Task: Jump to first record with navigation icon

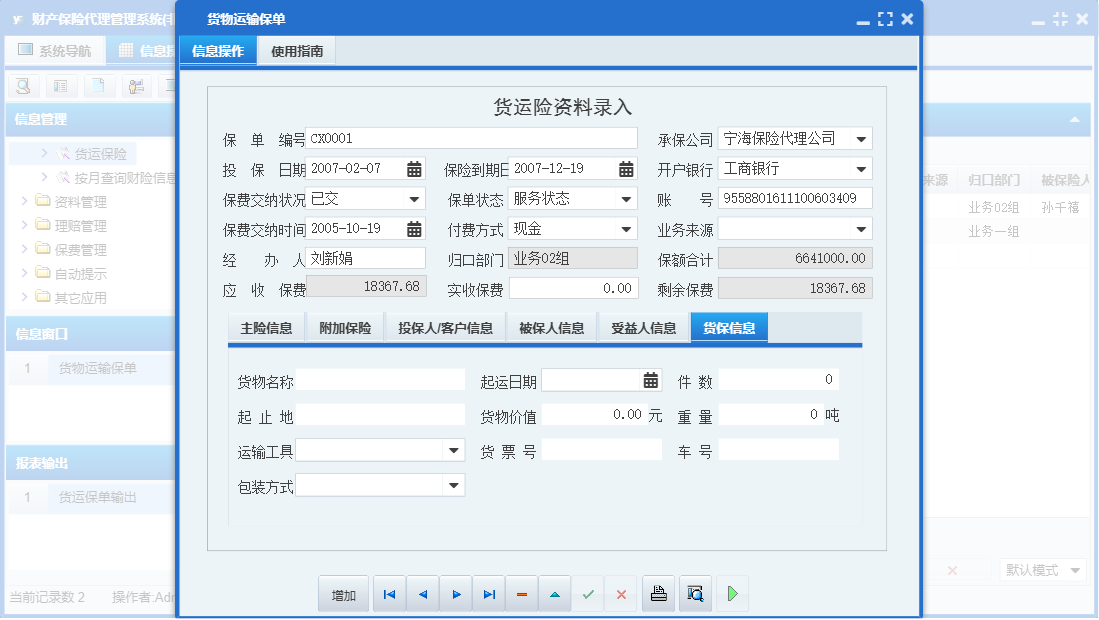Action: pos(389,593)
